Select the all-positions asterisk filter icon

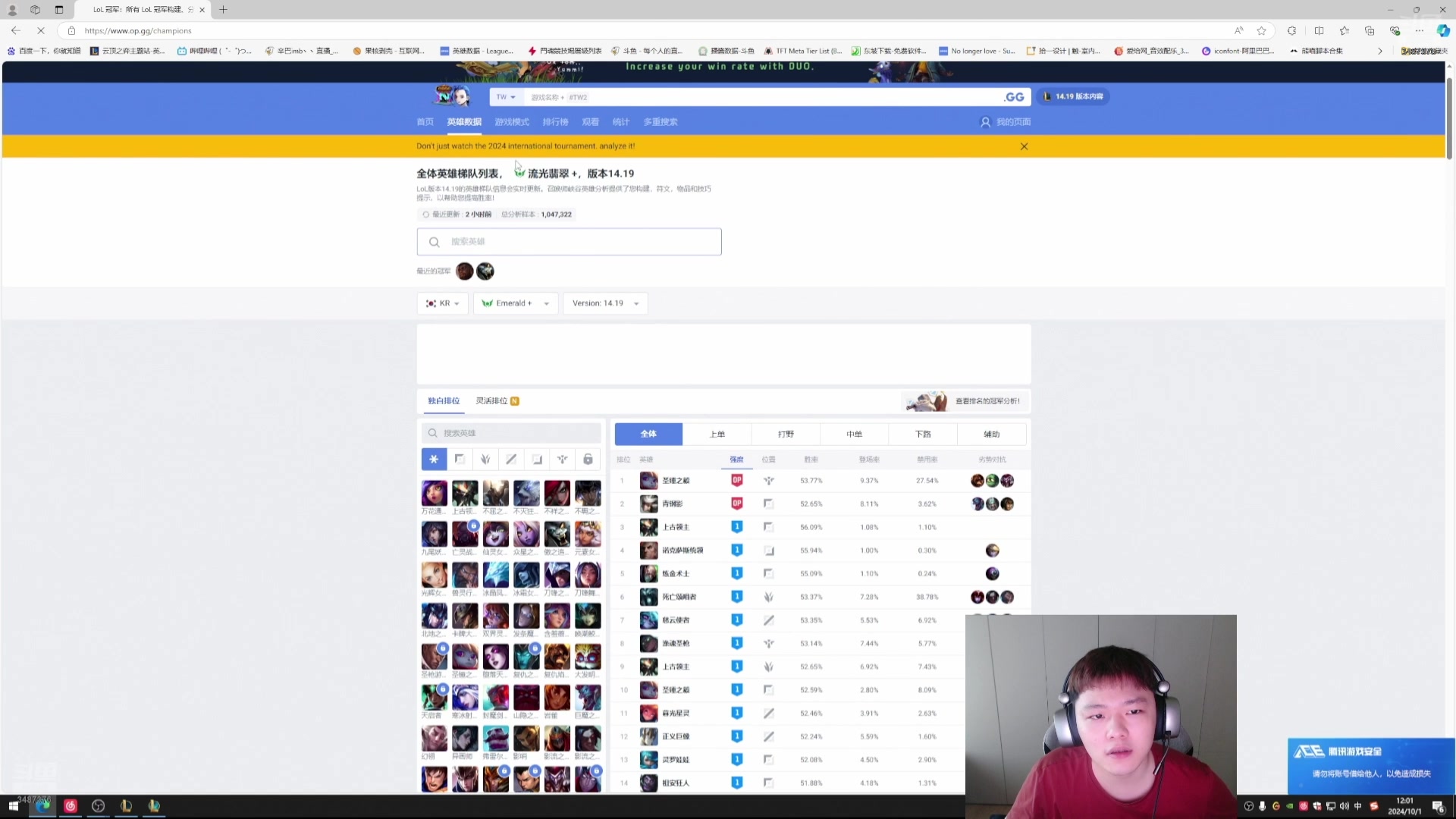(434, 459)
